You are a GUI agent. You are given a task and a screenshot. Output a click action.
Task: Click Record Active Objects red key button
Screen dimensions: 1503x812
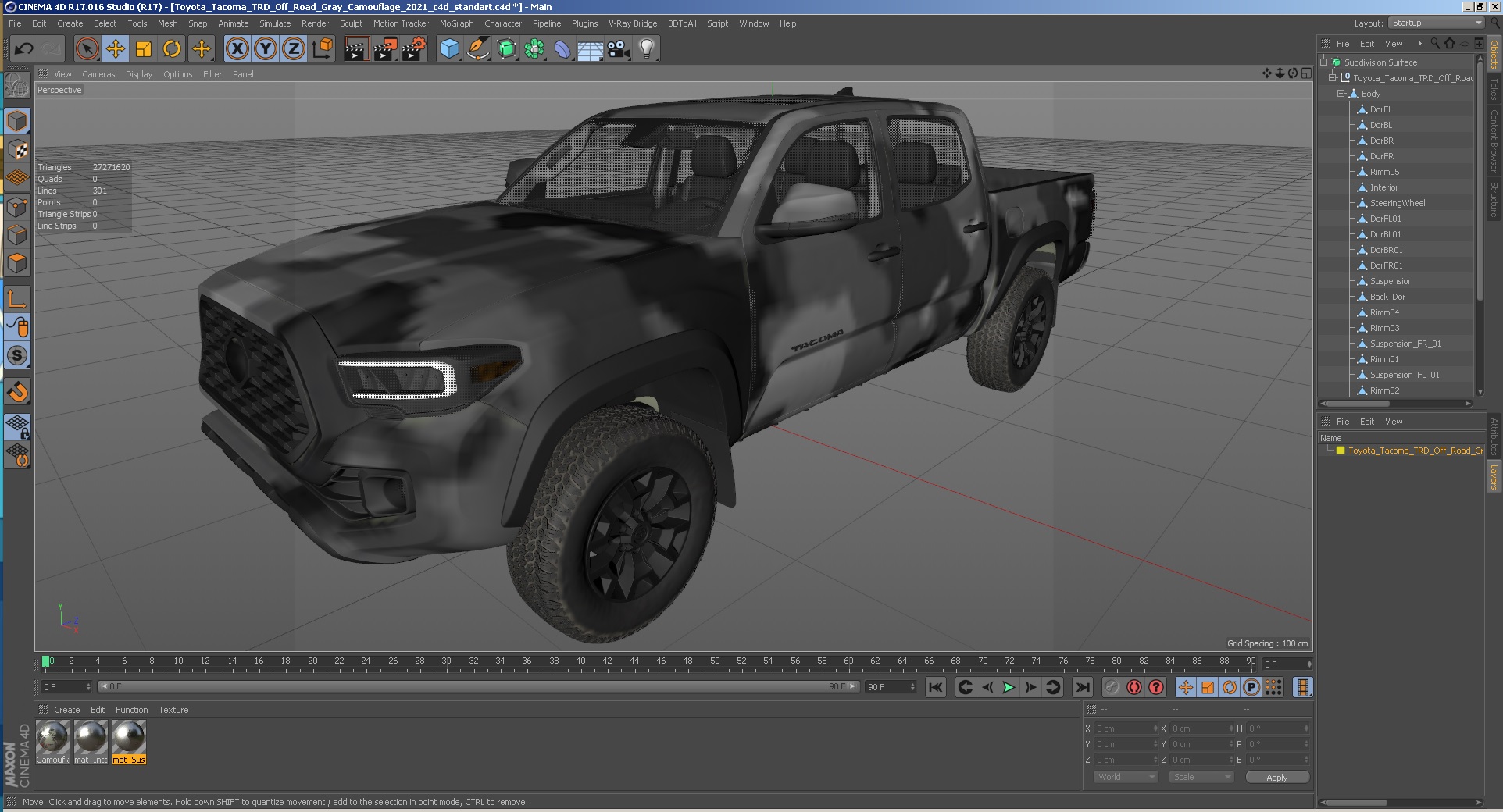[x=1112, y=687]
